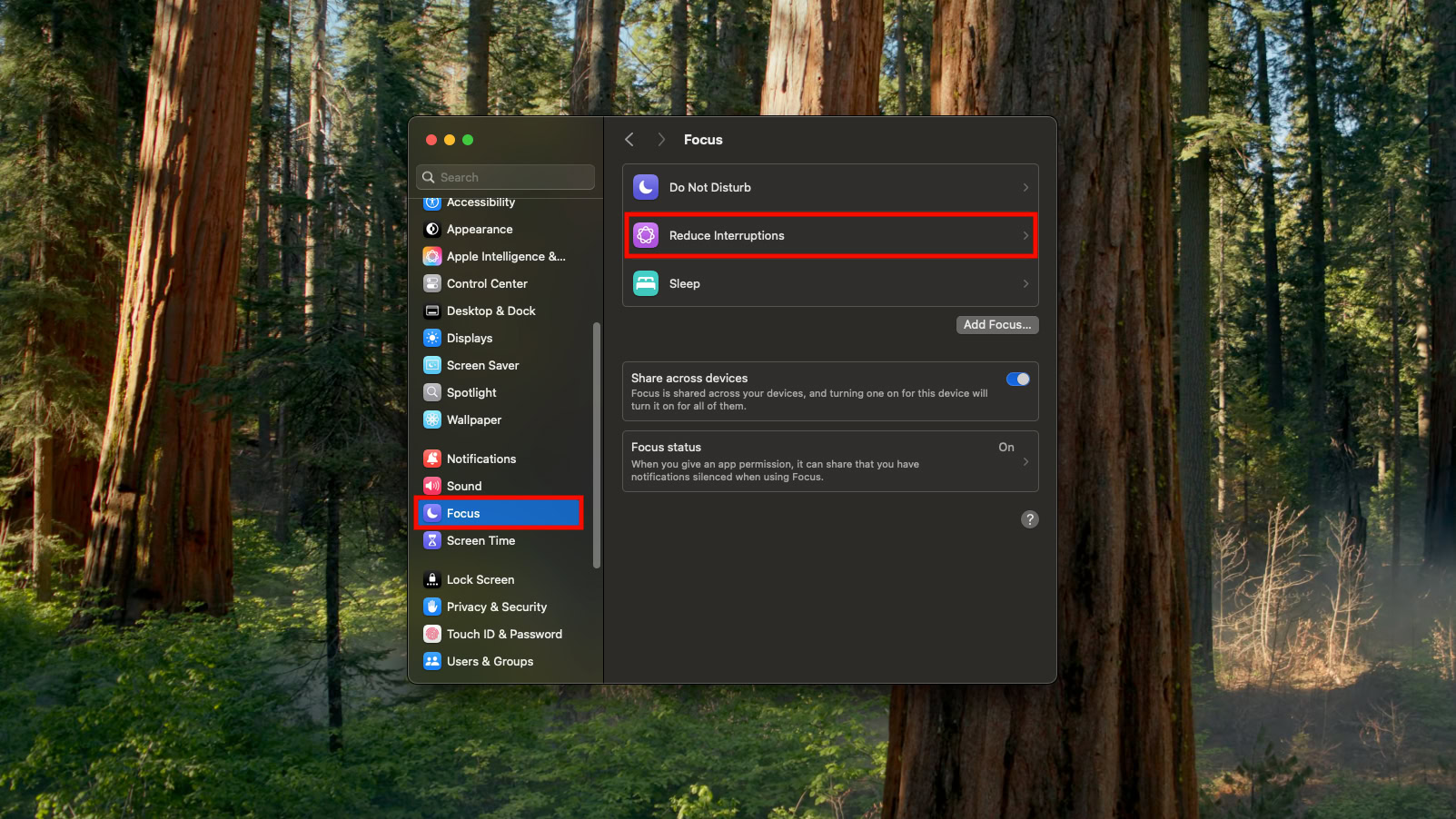Click the Sound speaker icon in sidebar
The image size is (1456, 819).
432,486
